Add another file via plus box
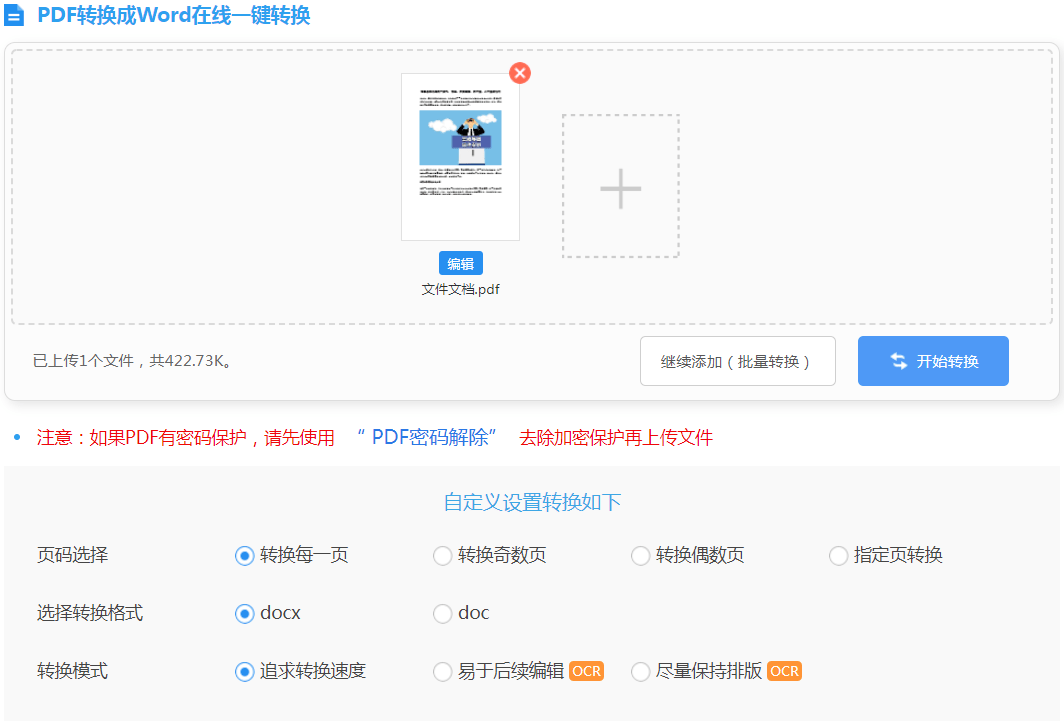Image resolution: width=1064 pixels, height=724 pixels. (620, 187)
